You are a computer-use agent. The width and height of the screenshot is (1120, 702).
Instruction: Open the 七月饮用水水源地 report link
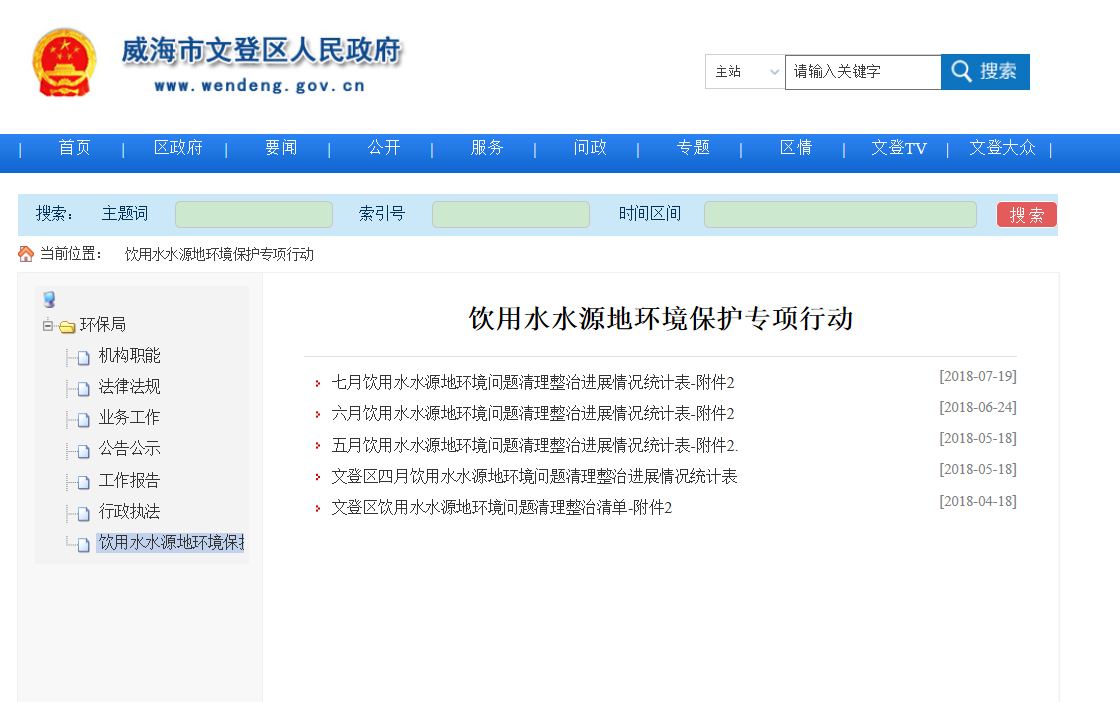pyautogui.click(x=532, y=382)
